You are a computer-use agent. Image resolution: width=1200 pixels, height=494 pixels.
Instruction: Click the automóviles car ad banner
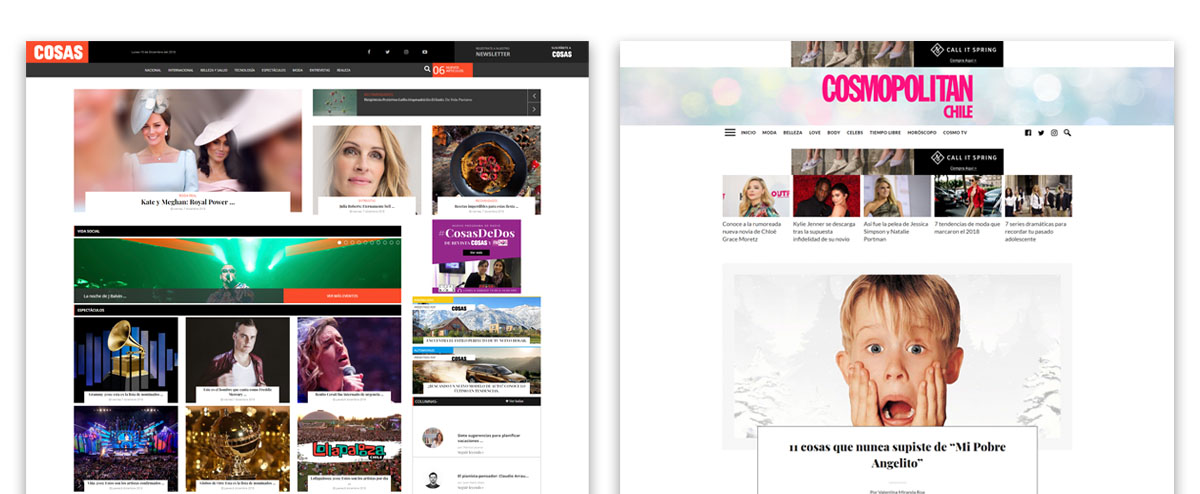point(476,370)
